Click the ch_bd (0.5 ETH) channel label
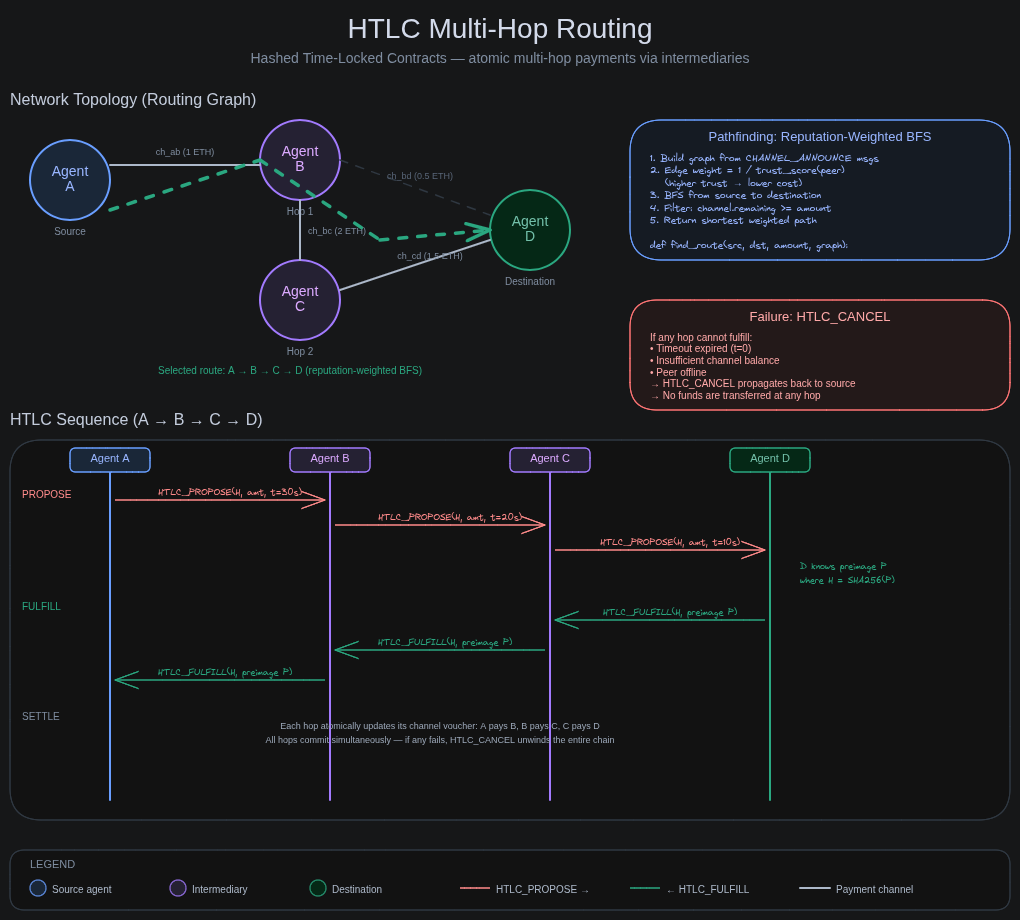This screenshot has width=1020, height=920. [419, 175]
